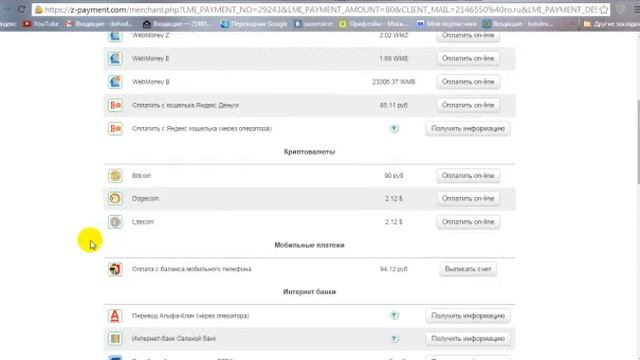Screen dimensions: 640x360
Task: Click the Alfa-Click red A icon
Action: (115, 316)
